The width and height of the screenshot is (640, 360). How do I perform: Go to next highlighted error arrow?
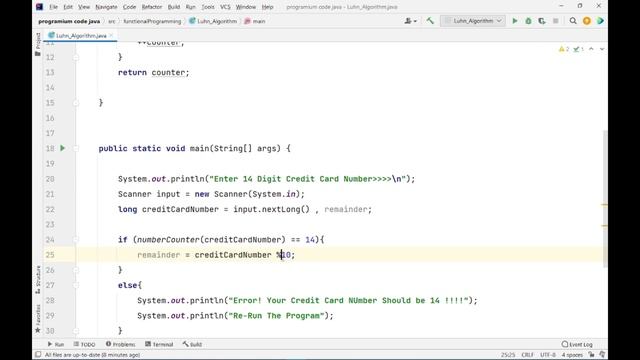602,49
